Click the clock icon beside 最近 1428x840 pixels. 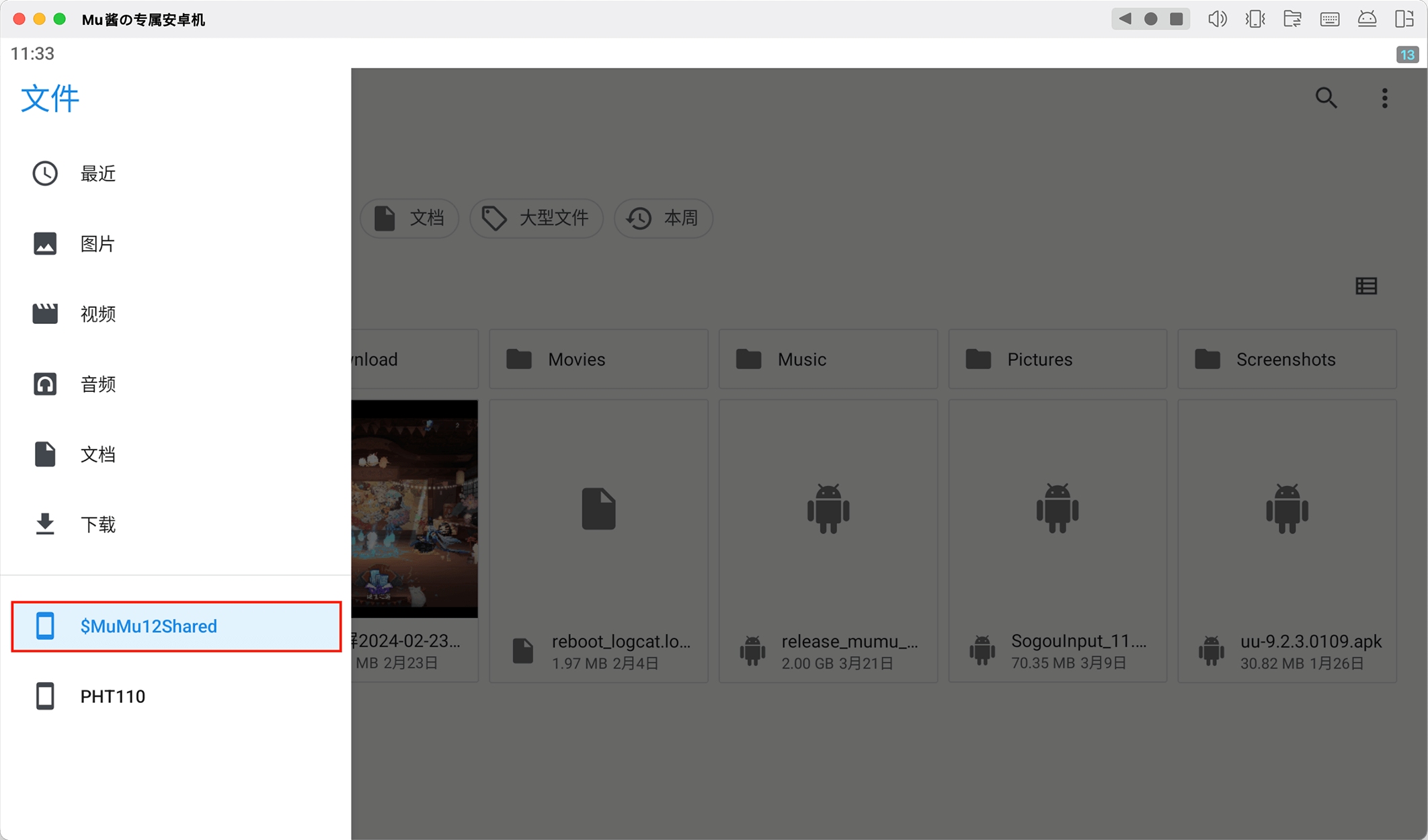45,173
